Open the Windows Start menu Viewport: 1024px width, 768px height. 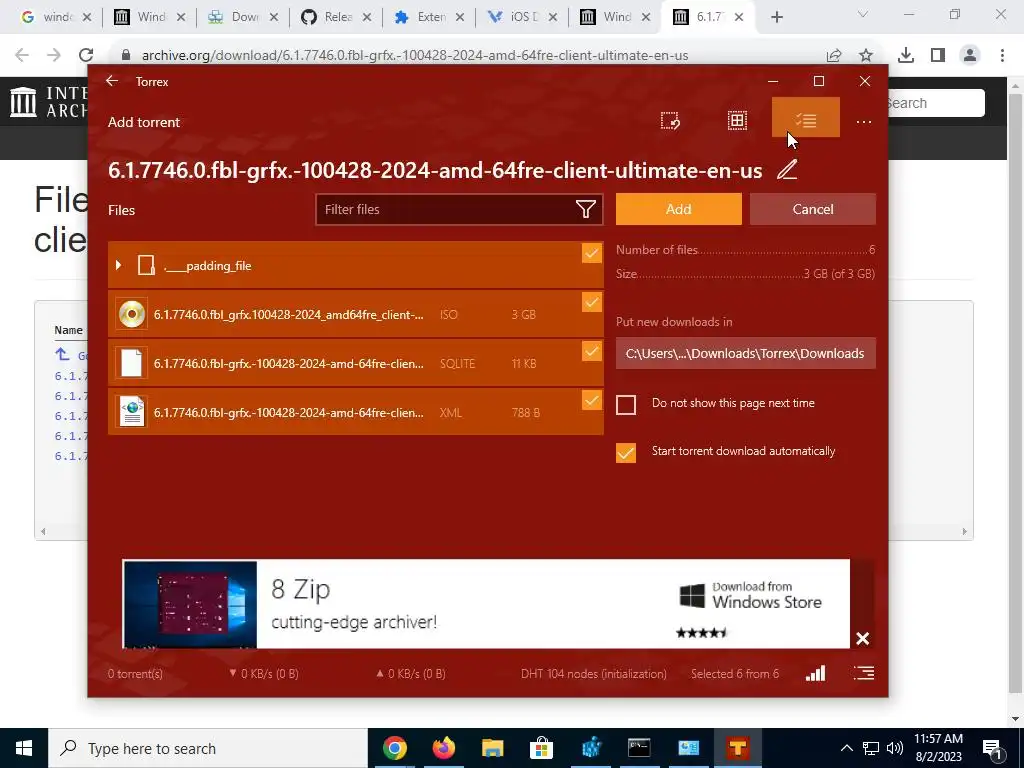[x=24, y=748]
